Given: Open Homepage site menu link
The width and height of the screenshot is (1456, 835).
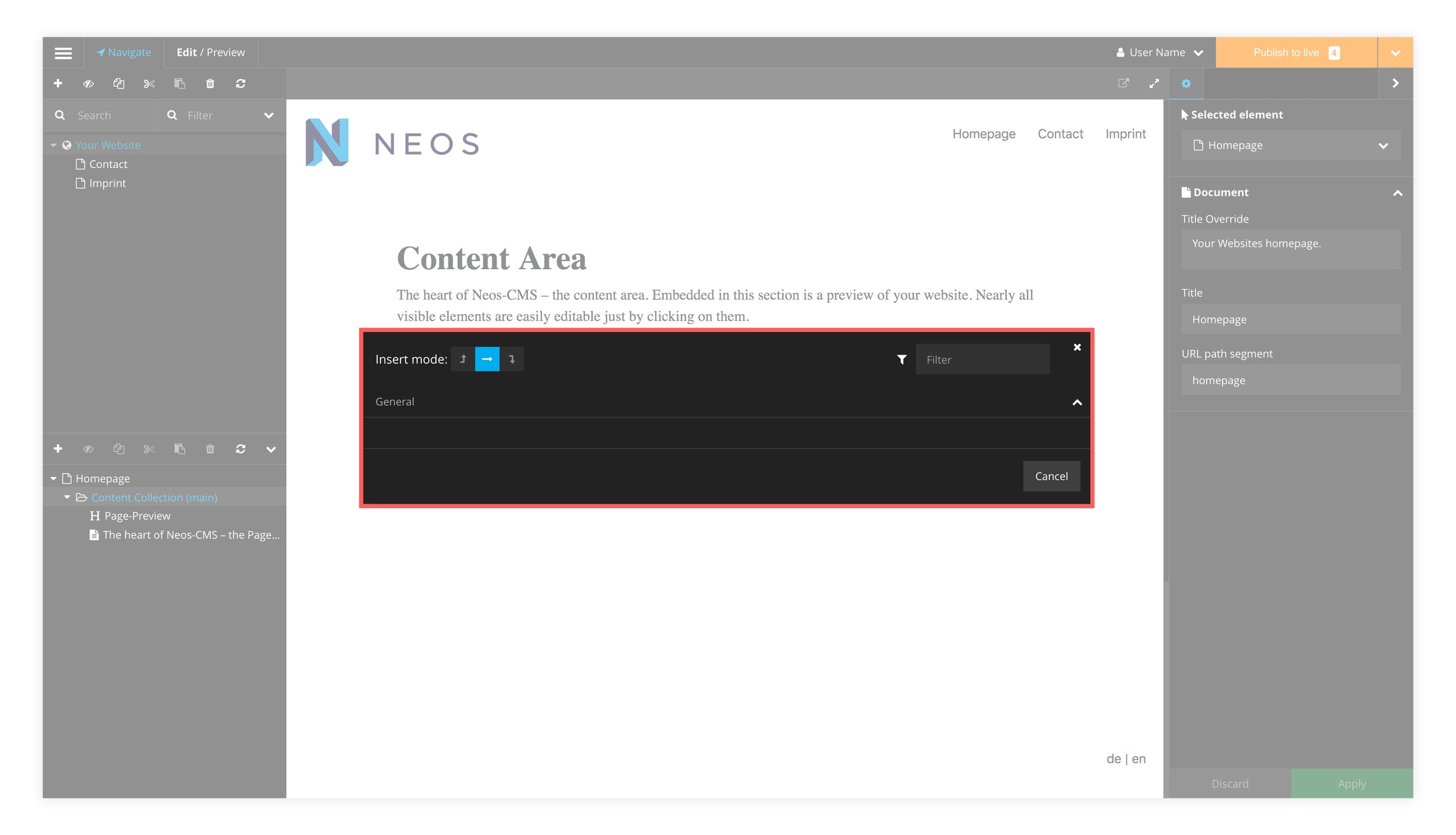Looking at the screenshot, I should [x=984, y=134].
